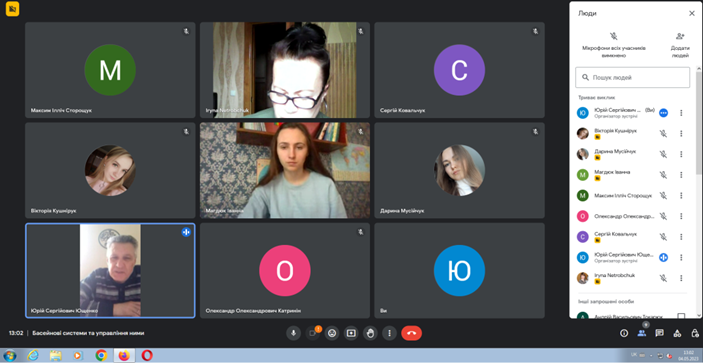The width and height of the screenshot is (703, 363).
Task: Open options menu for Вікторія Кушнірук
Action: 681,134
